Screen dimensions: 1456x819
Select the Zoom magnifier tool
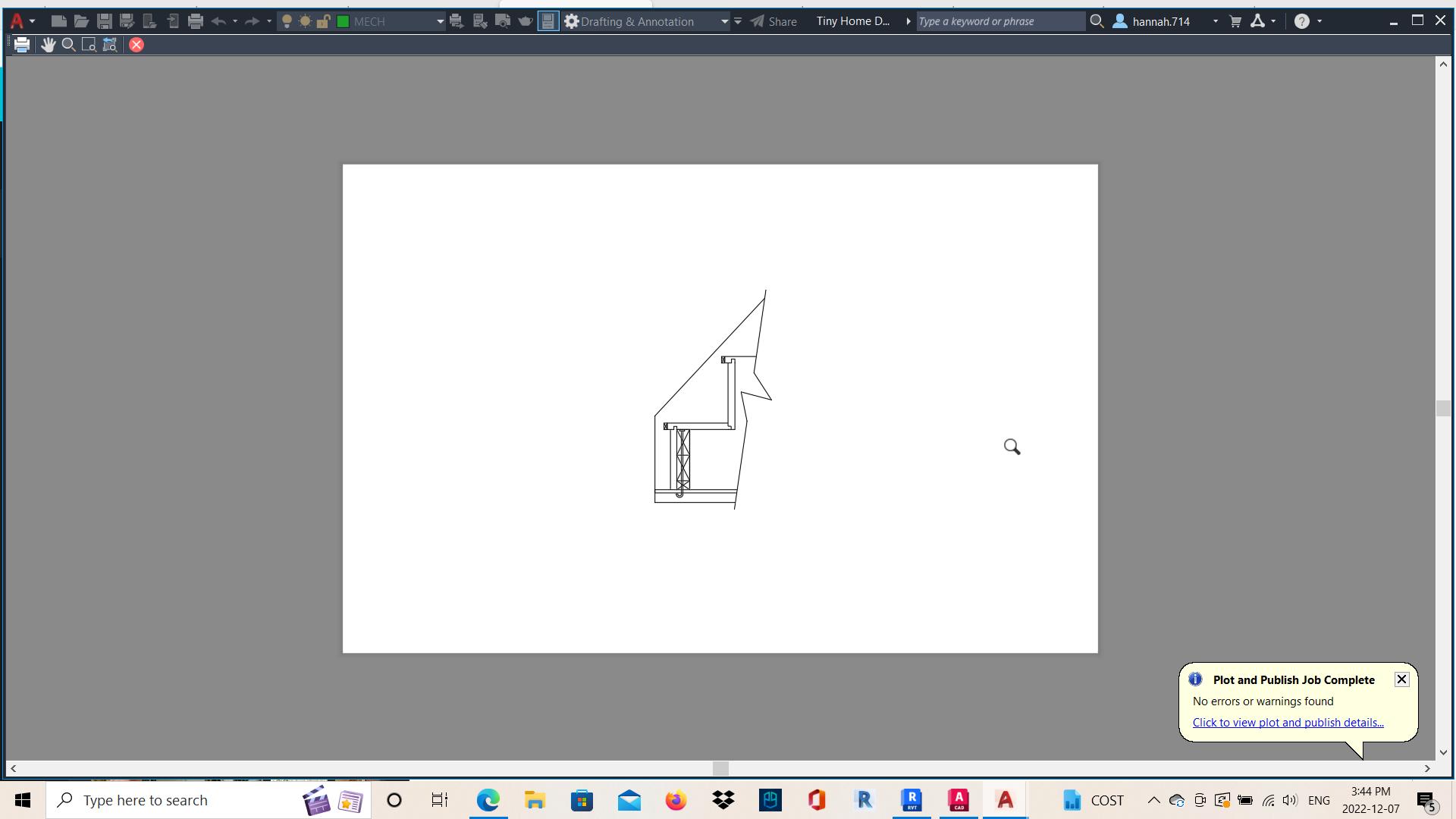[x=68, y=45]
